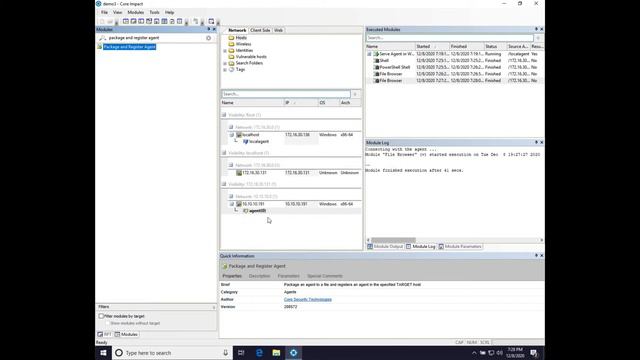Viewport: 640px width, 360px height.
Task: Open the Modules menu
Action: click(x=136, y=13)
